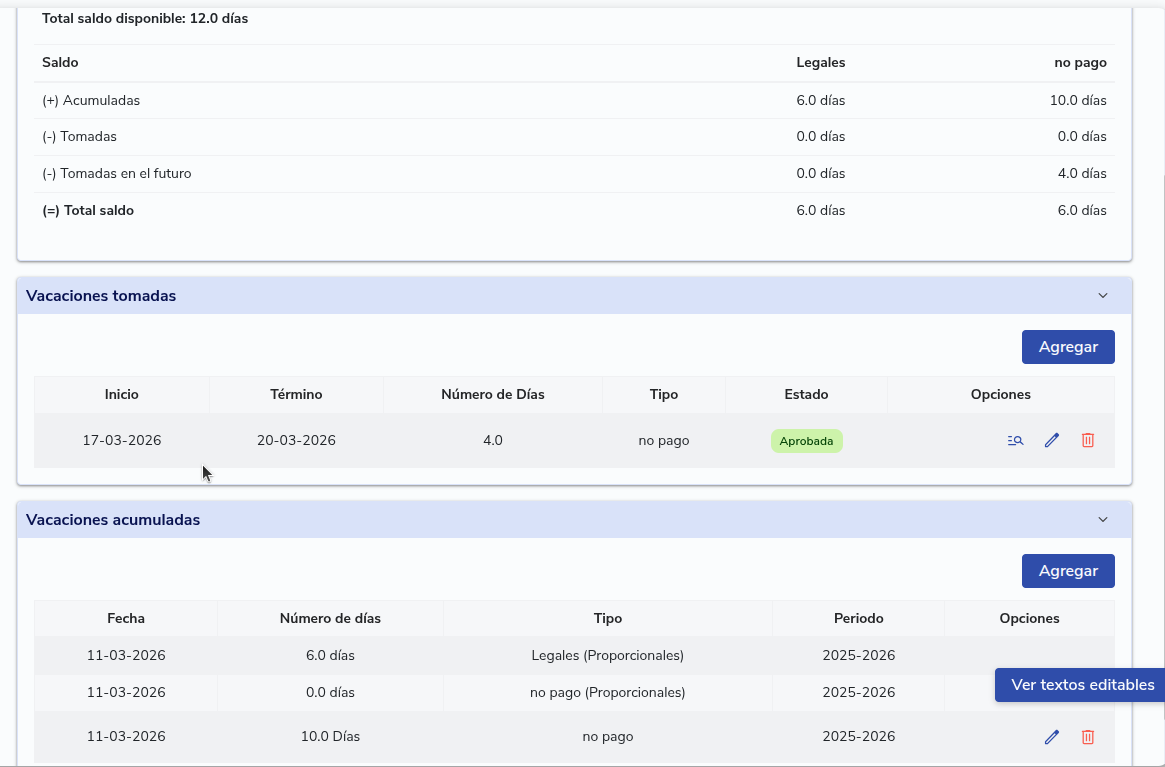Viewport: 1165px width, 767px height.
Task: Click the Inicio column header
Action: click(121, 394)
